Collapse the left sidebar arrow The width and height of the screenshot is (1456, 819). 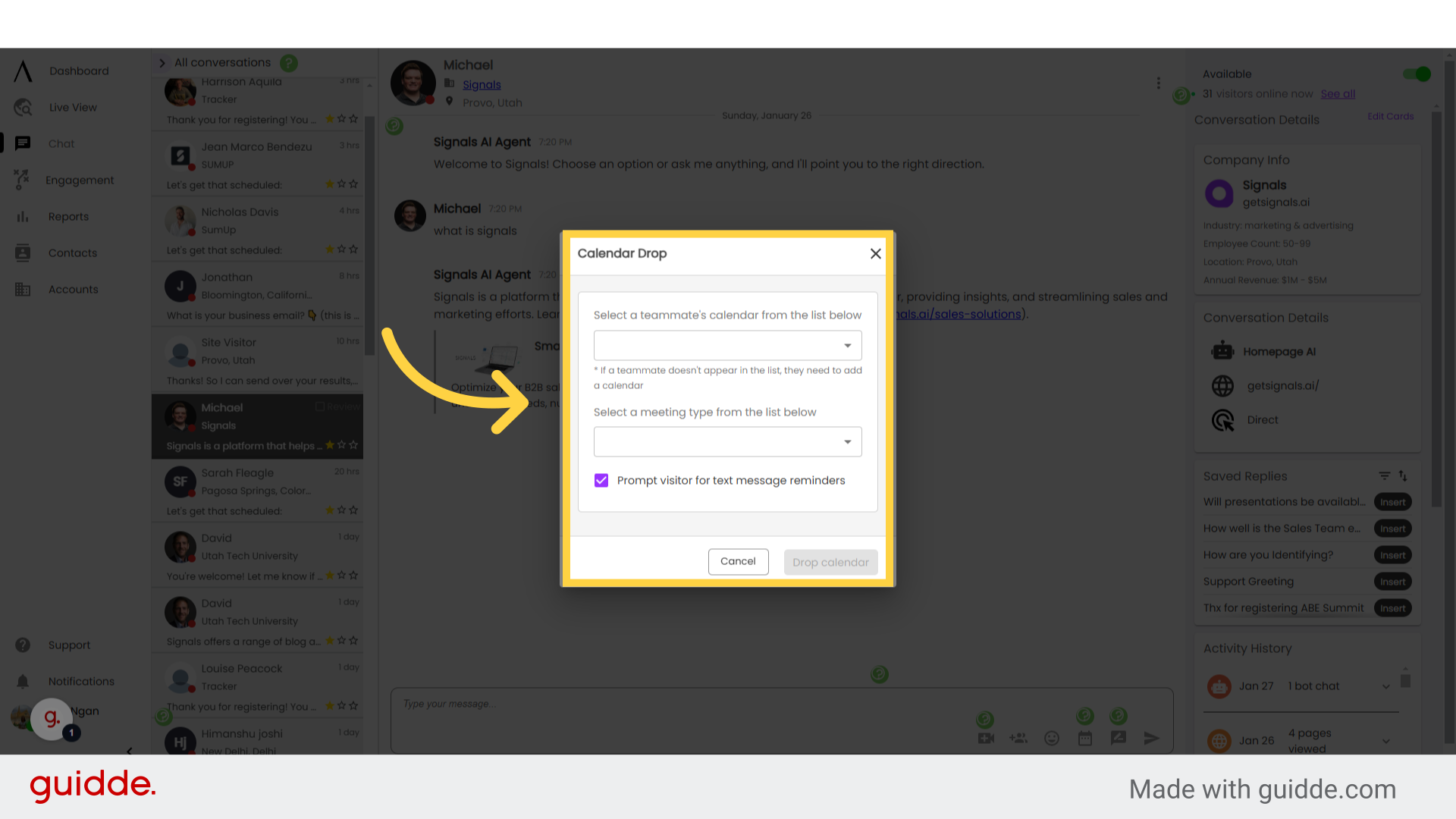(x=130, y=750)
